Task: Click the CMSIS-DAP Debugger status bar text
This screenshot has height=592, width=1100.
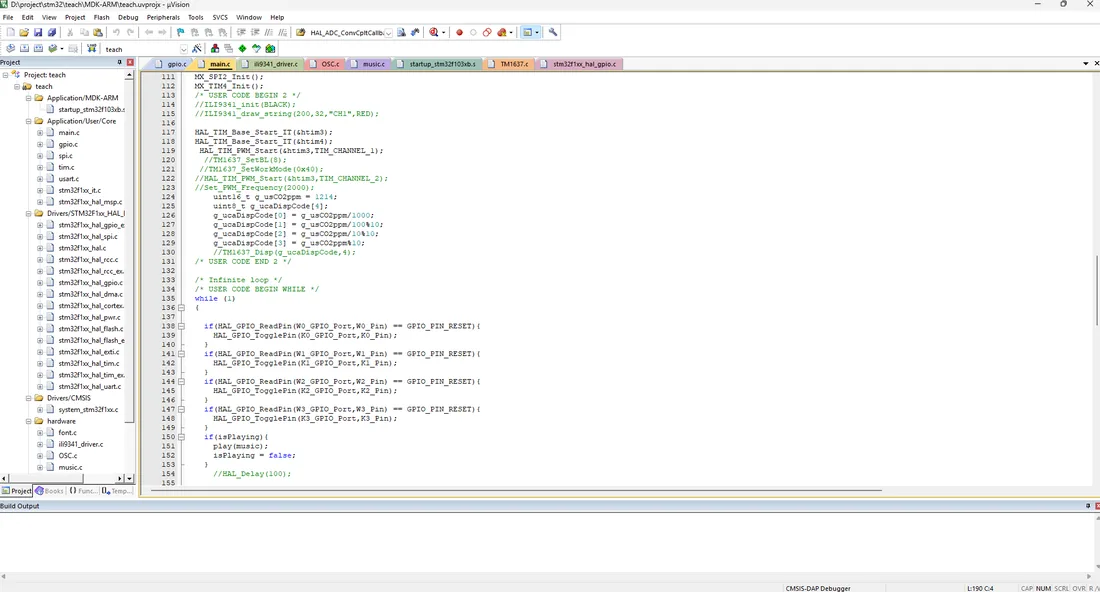Action: 818,588
